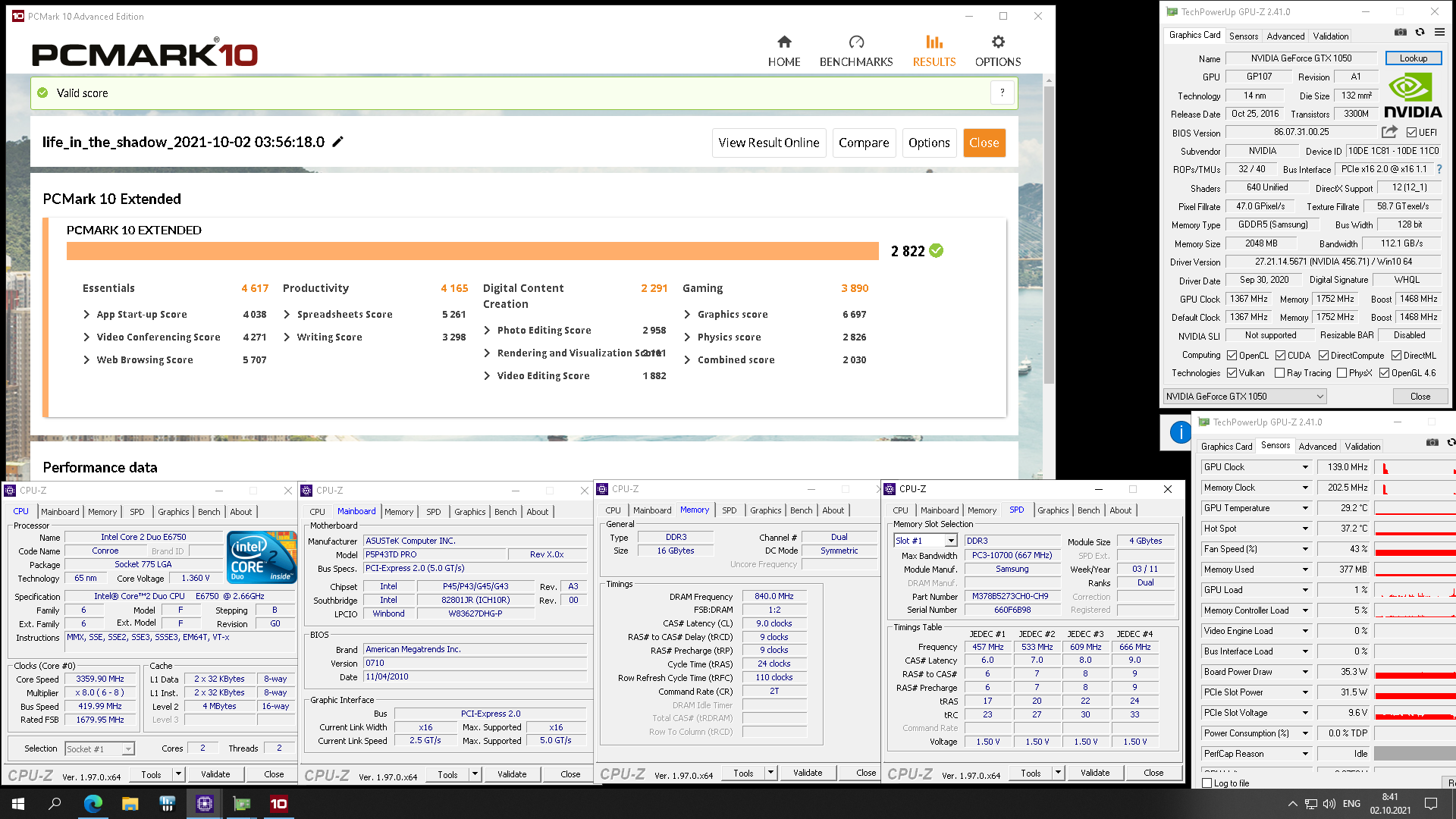Click the question mark help icon

(x=1002, y=93)
